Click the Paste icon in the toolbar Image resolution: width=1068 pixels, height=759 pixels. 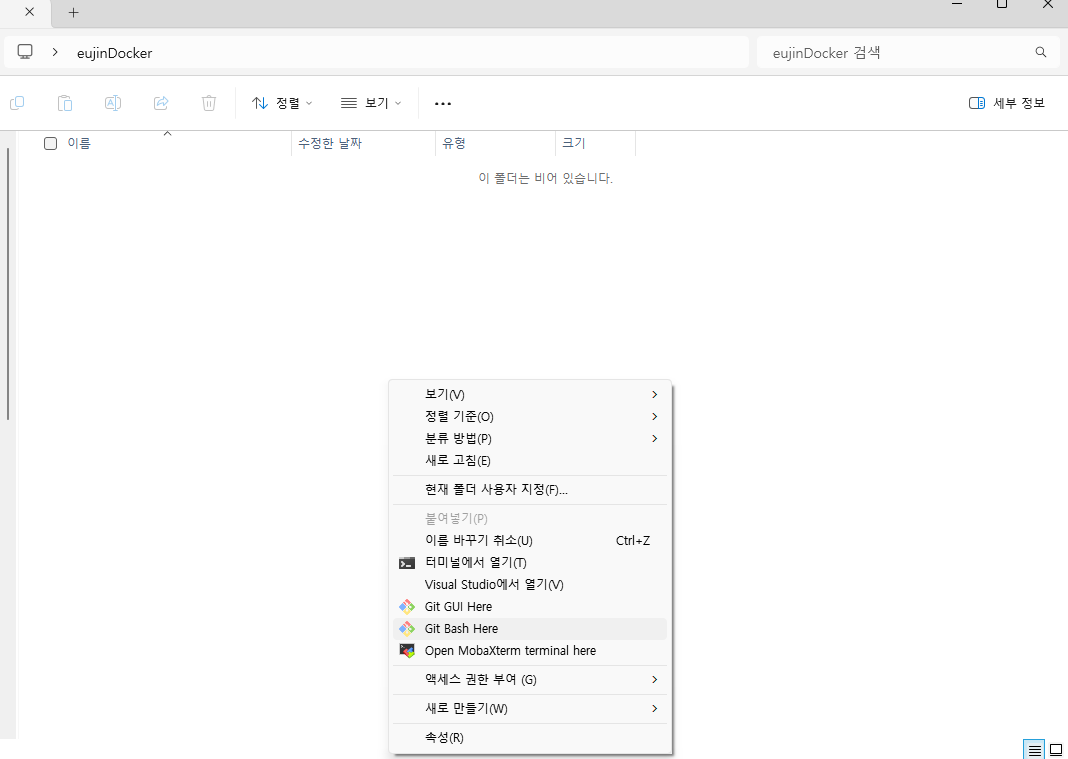tap(64, 103)
